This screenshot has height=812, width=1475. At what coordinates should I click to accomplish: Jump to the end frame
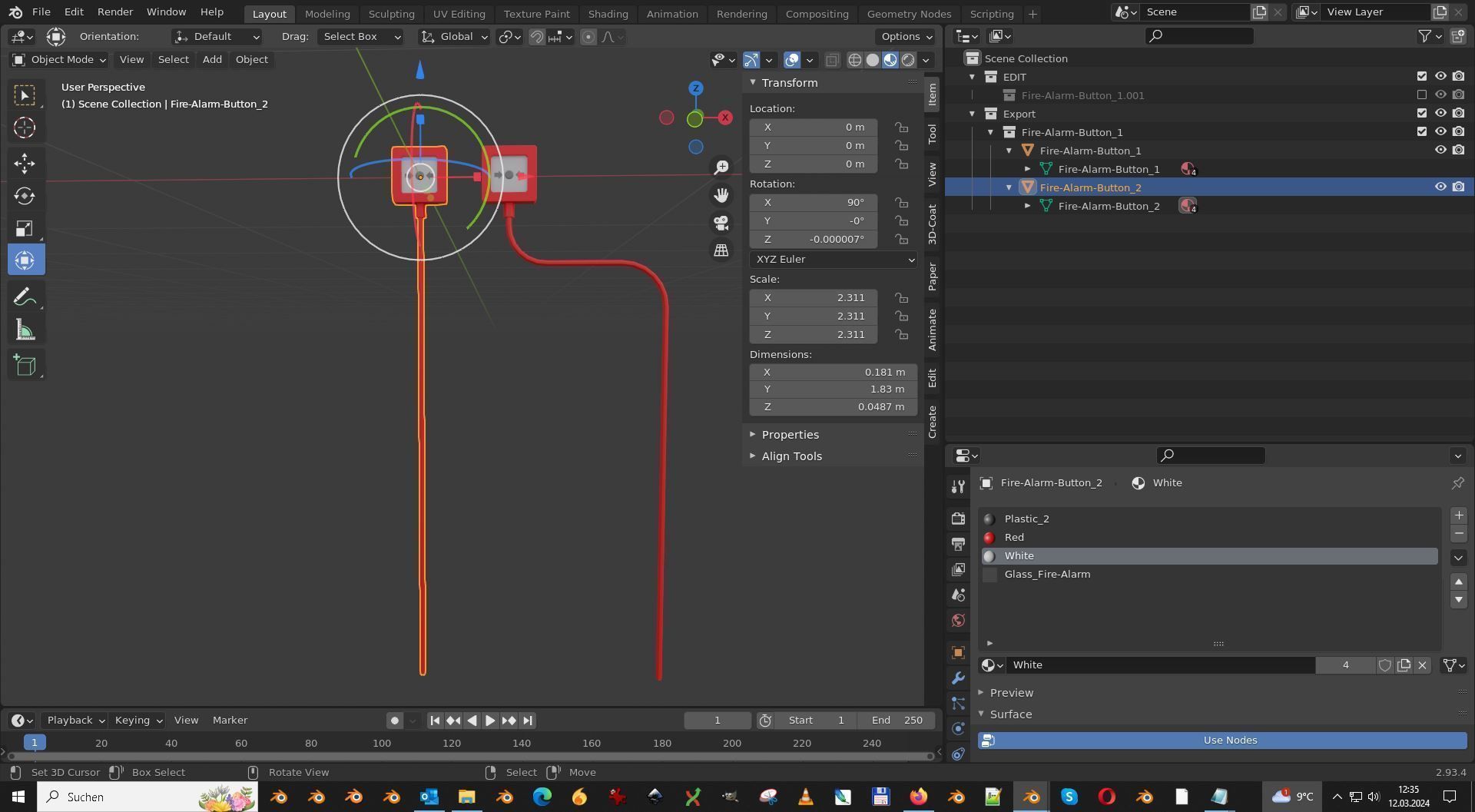527,721
